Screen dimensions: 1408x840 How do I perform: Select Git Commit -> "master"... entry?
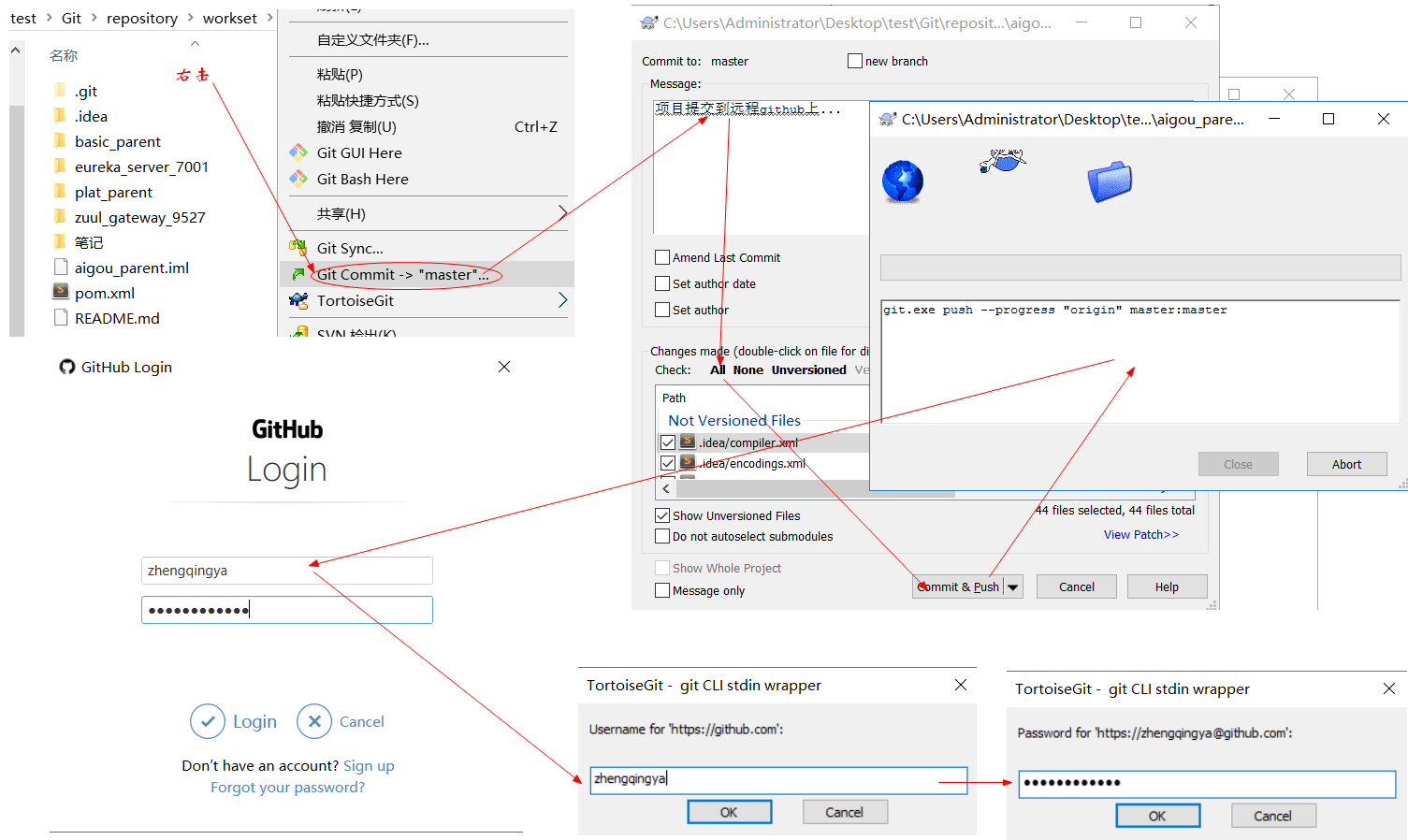click(x=428, y=274)
